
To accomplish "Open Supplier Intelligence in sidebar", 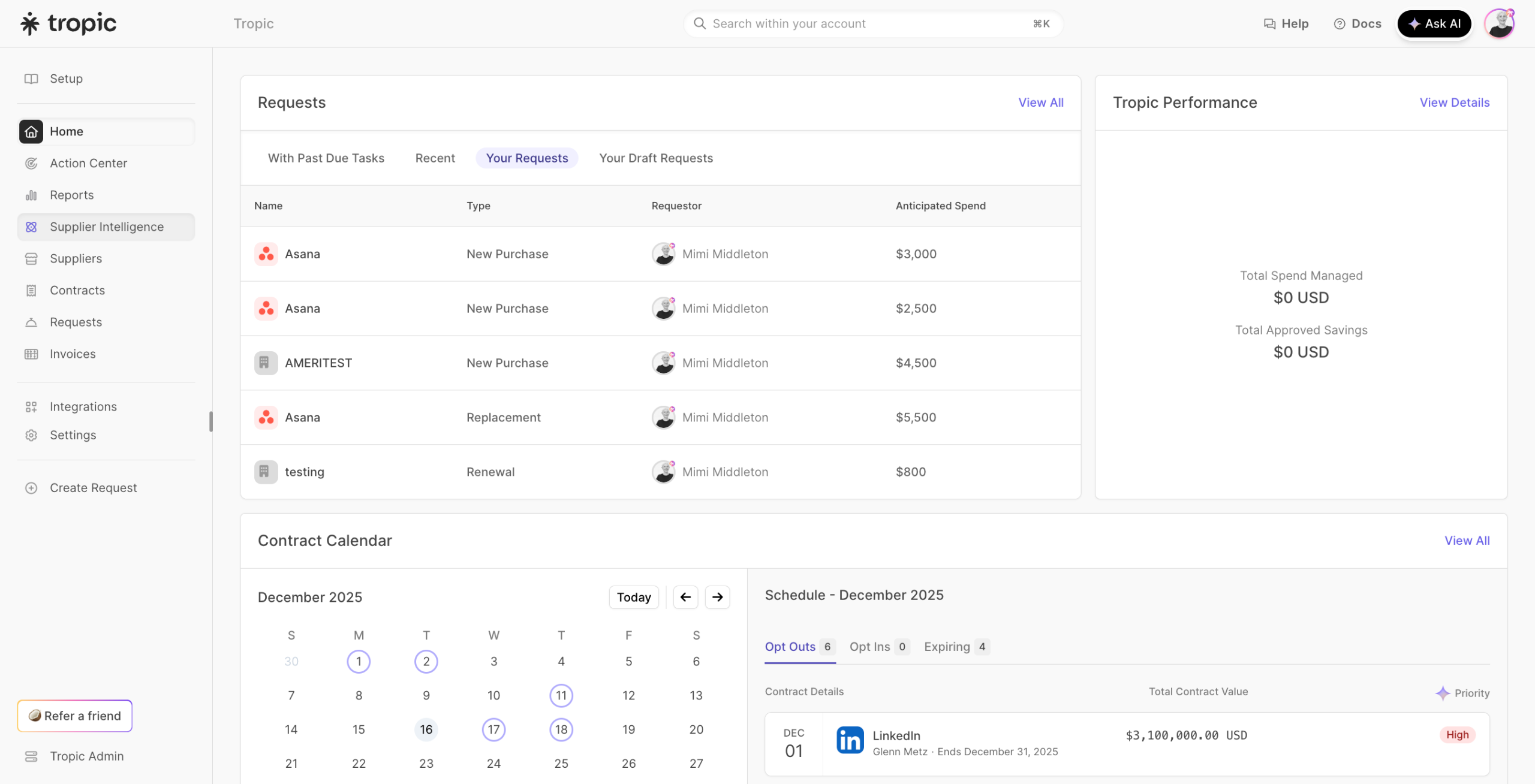I will (x=106, y=227).
